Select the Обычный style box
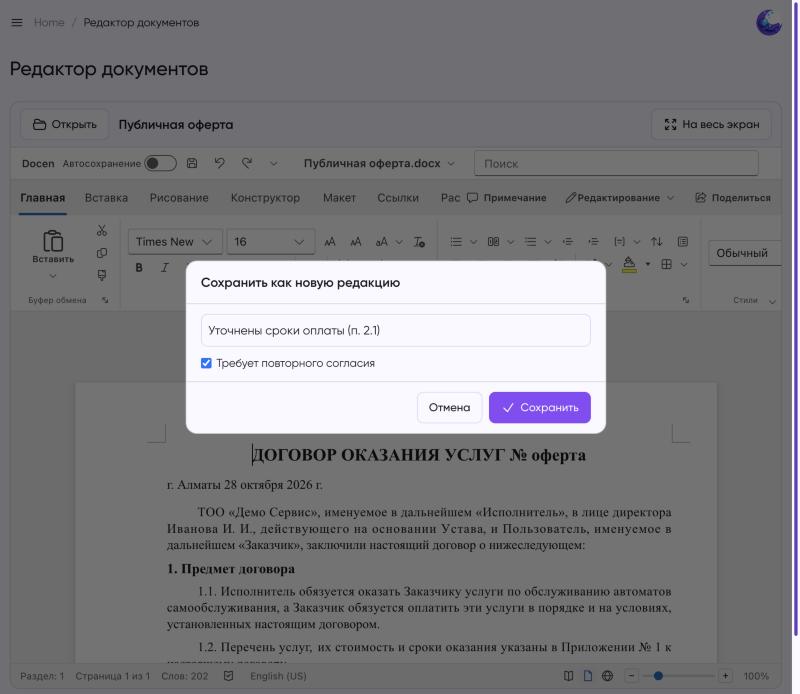800x694 pixels. 744,253
